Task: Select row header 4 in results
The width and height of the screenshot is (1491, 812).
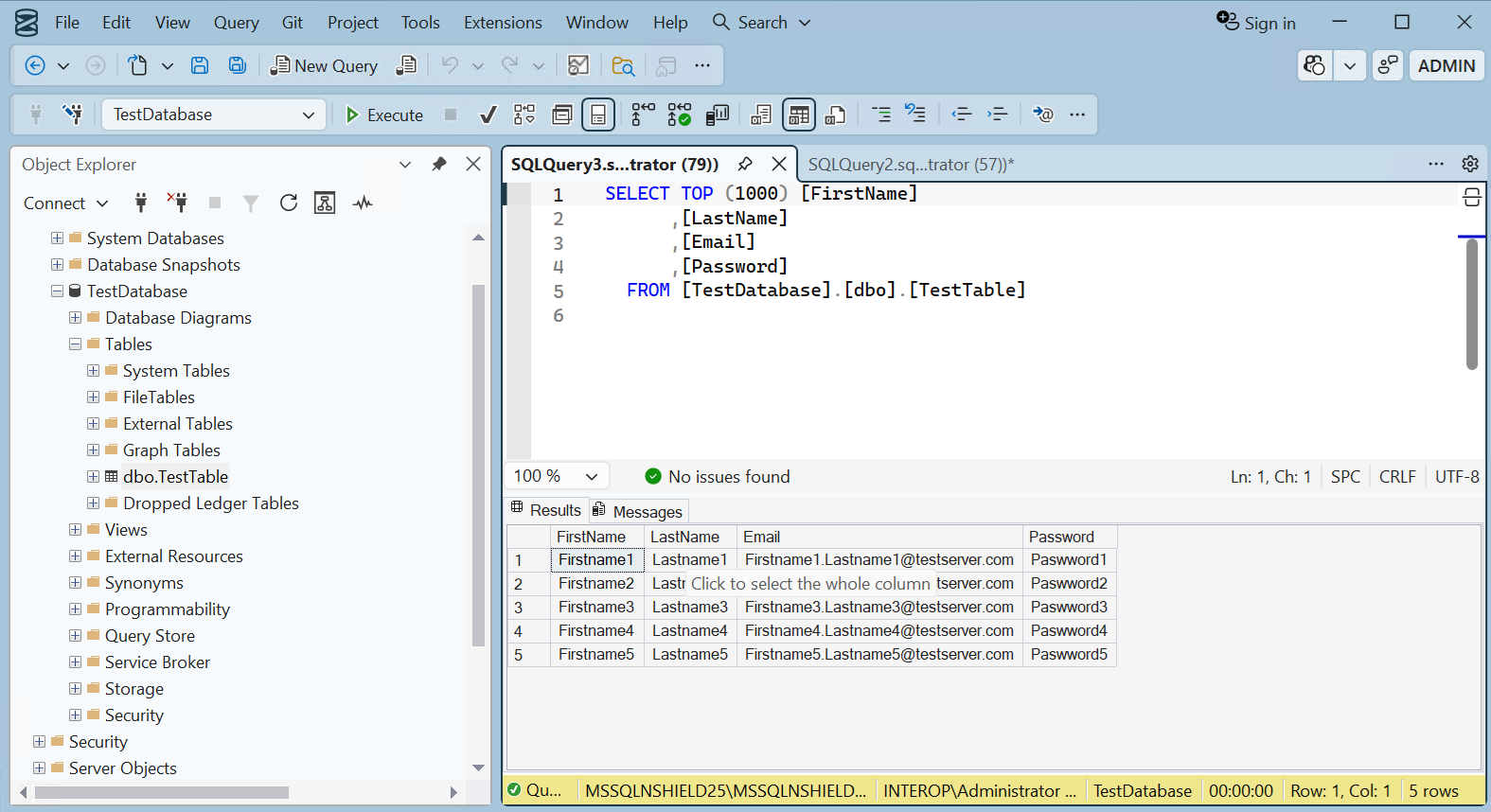Action: (x=528, y=630)
